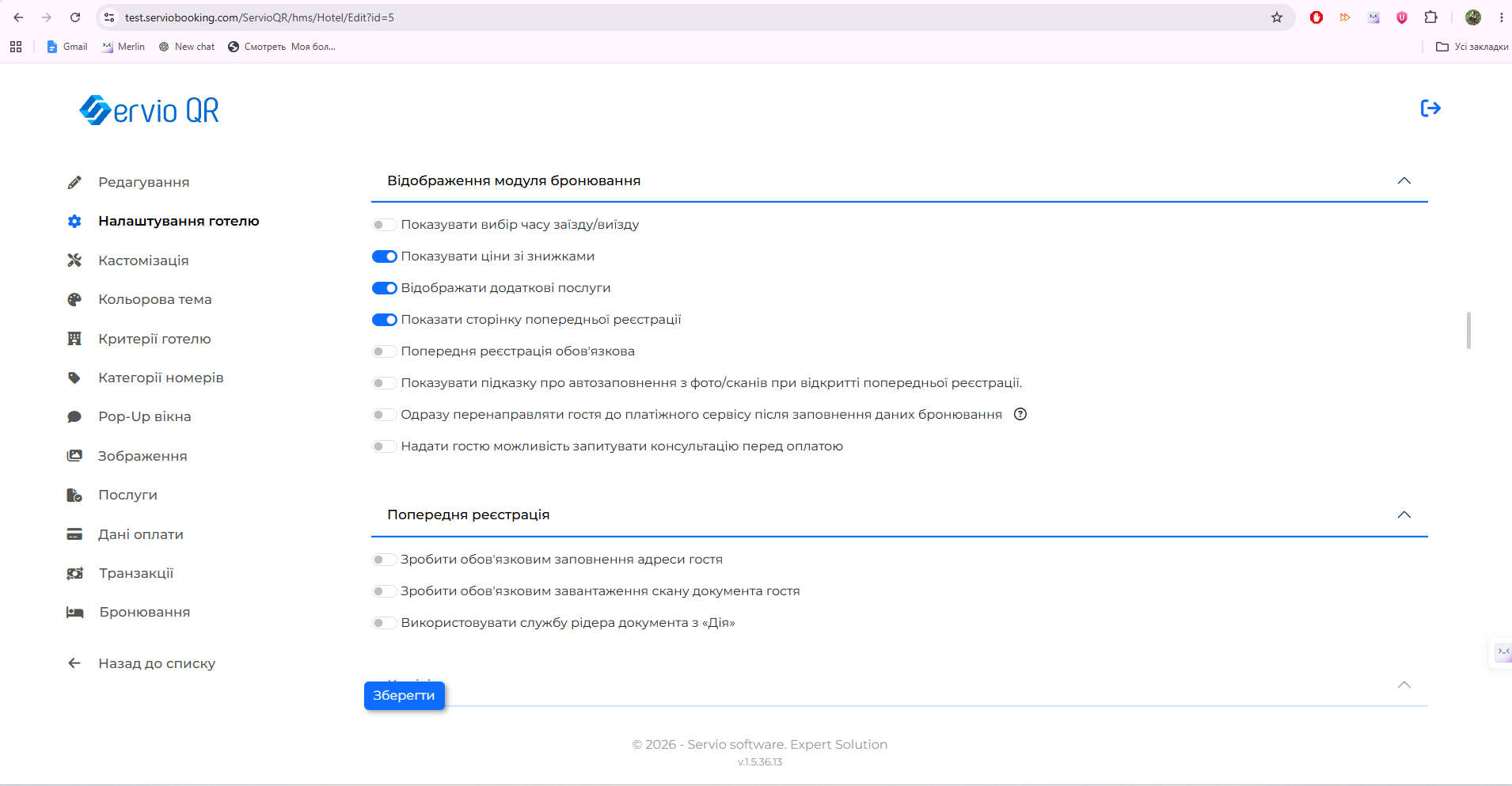1512x786 pixels.
Task: Click the help question mark icon beside payment redirect option
Action: coord(1020,414)
